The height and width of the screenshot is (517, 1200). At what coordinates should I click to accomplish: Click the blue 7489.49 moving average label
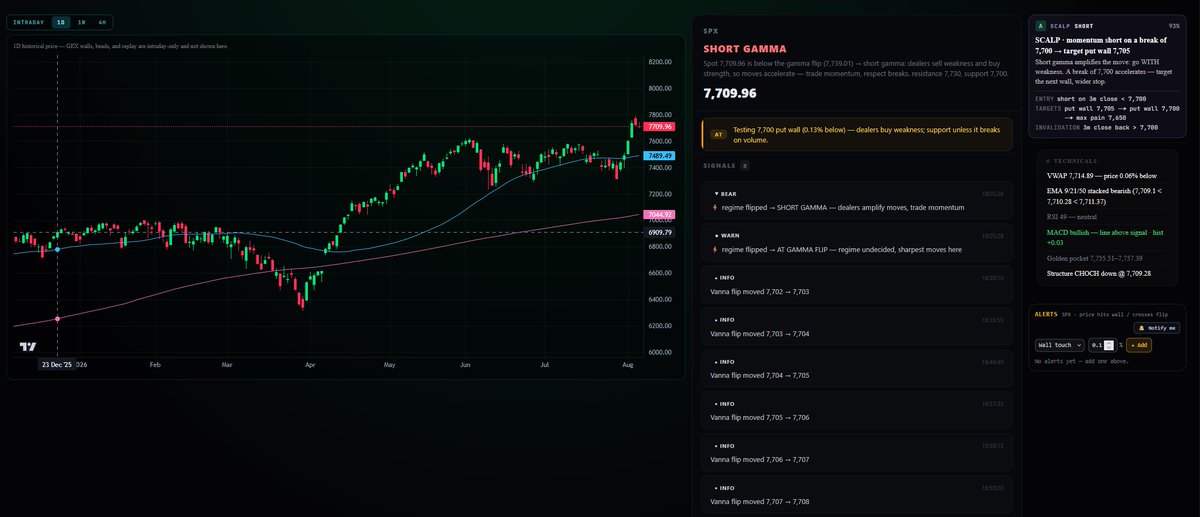tap(659, 156)
